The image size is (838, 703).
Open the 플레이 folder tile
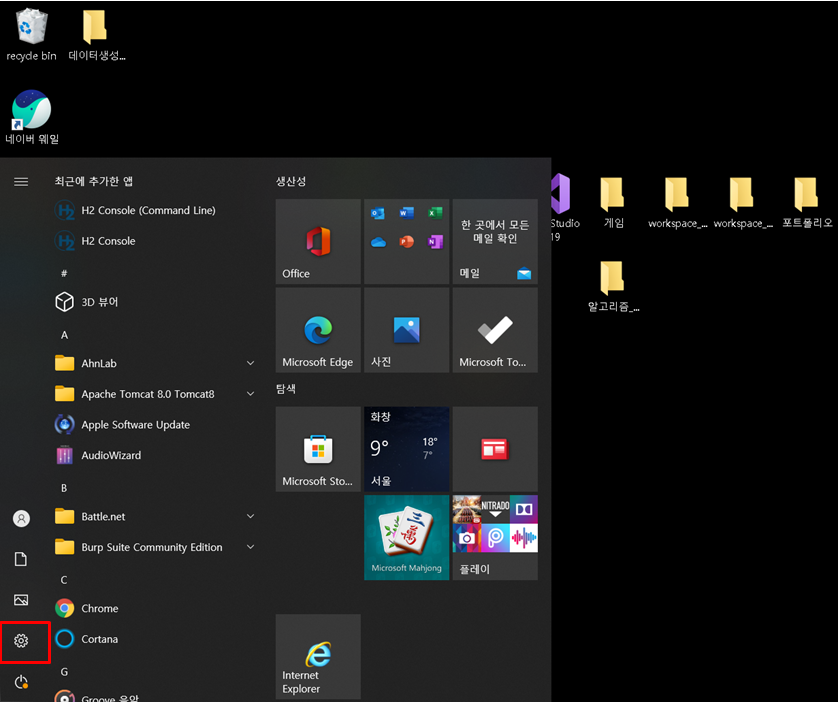pyautogui.click(x=495, y=537)
